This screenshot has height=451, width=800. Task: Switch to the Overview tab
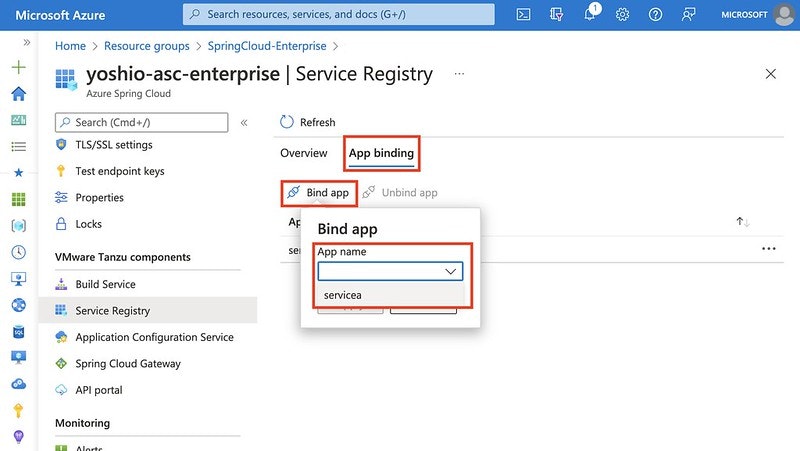click(304, 153)
